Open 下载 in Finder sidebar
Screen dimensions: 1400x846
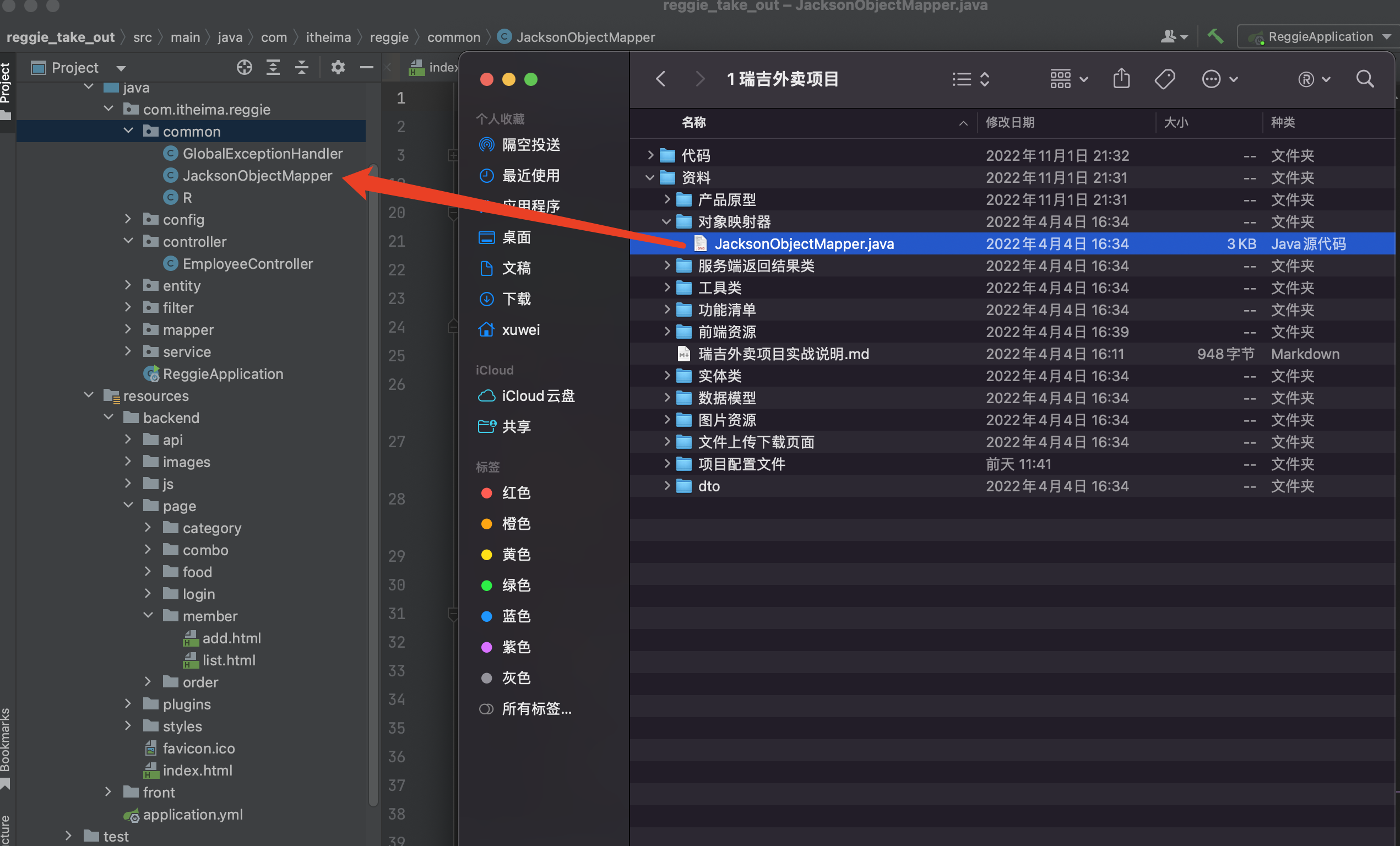point(515,299)
